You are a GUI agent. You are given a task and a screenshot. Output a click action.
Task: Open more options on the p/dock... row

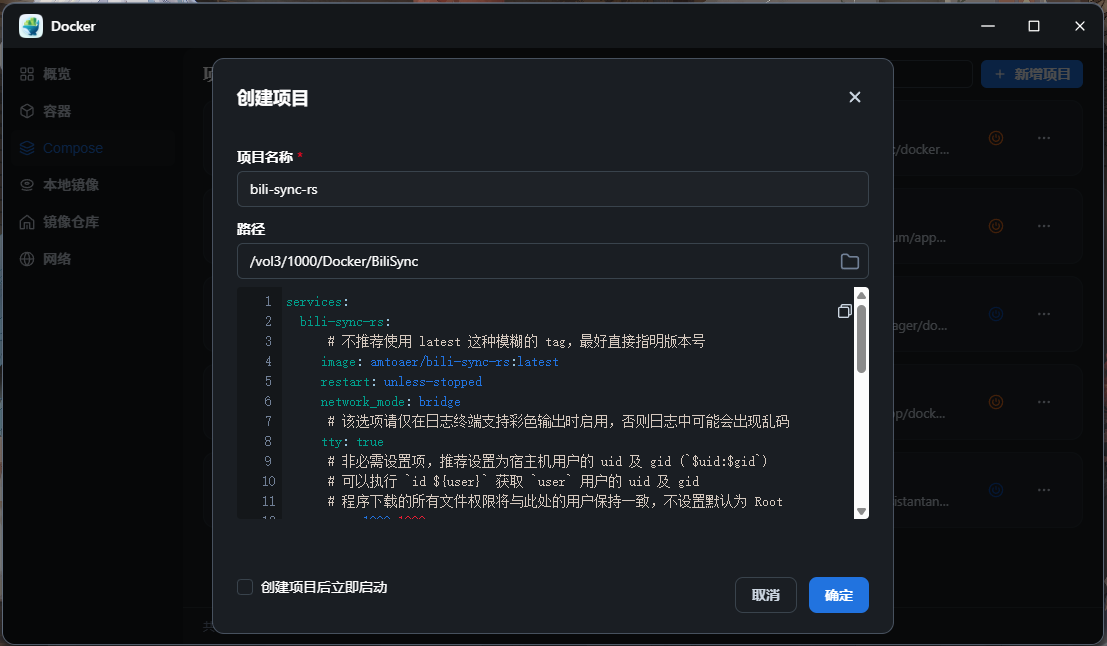tap(1044, 402)
